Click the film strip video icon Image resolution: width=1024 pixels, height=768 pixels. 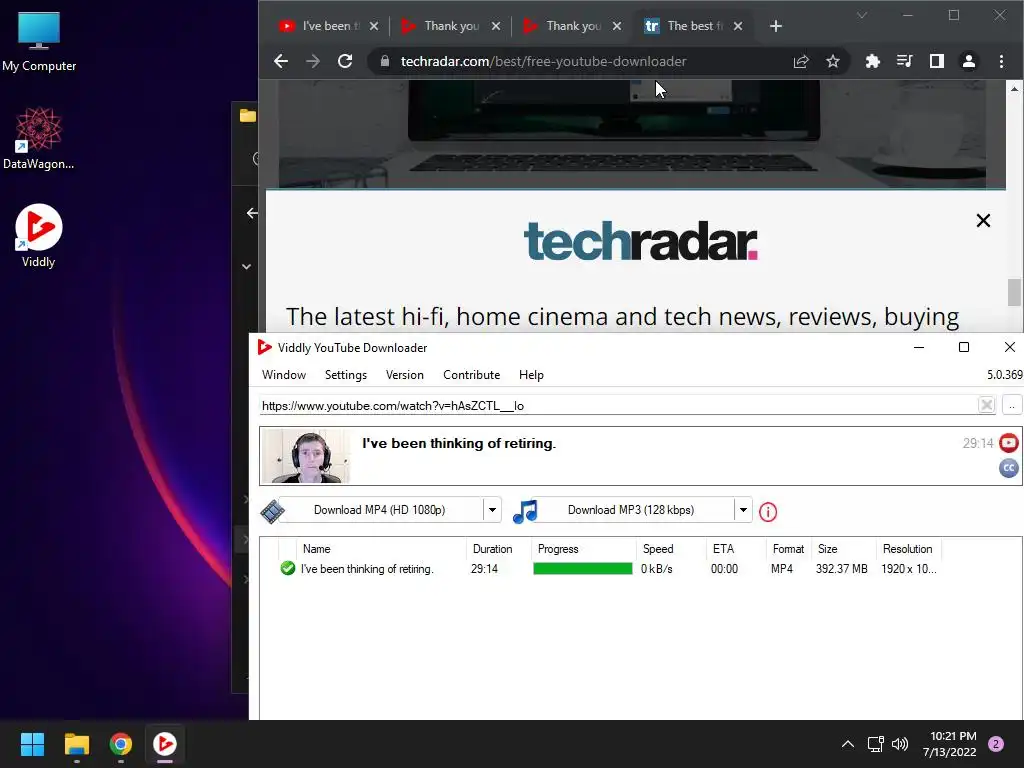point(272,511)
